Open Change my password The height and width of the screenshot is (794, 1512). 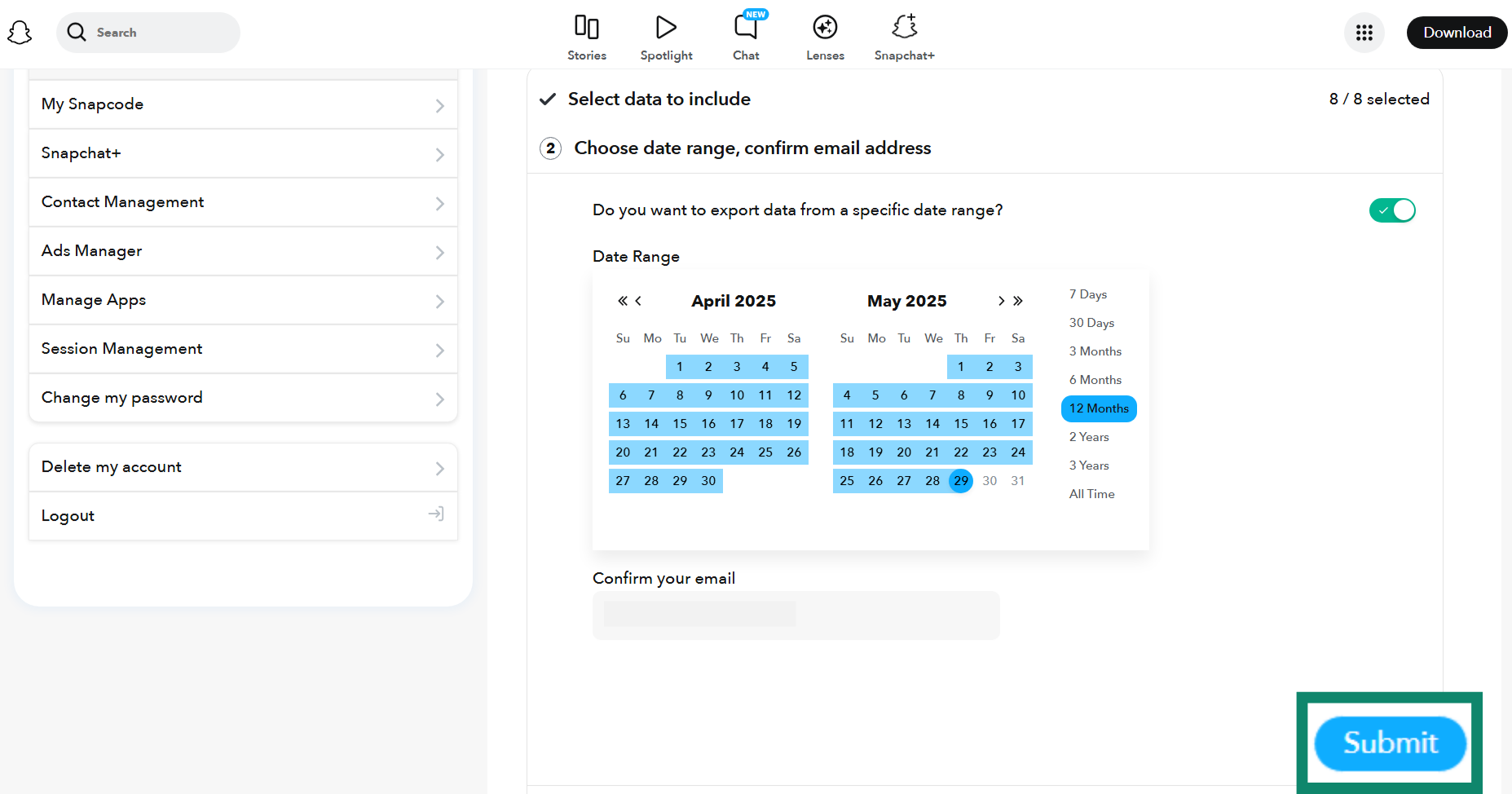(x=243, y=398)
